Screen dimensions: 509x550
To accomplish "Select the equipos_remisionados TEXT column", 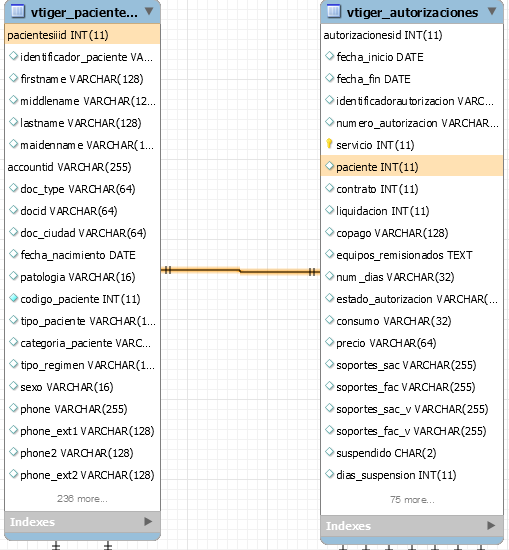I will click(x=412, y=255).
